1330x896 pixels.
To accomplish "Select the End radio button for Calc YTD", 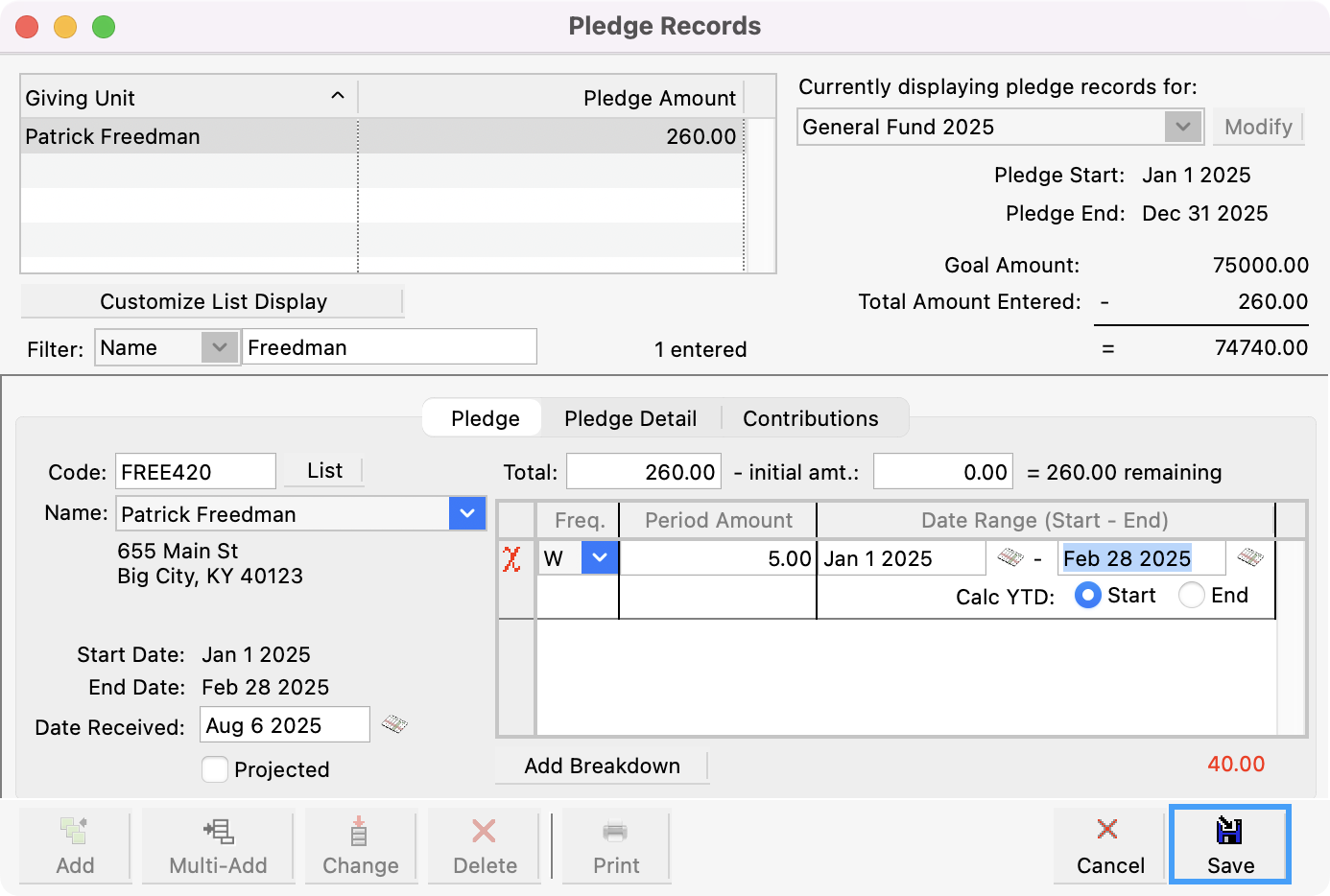I will pos(1191,595).
